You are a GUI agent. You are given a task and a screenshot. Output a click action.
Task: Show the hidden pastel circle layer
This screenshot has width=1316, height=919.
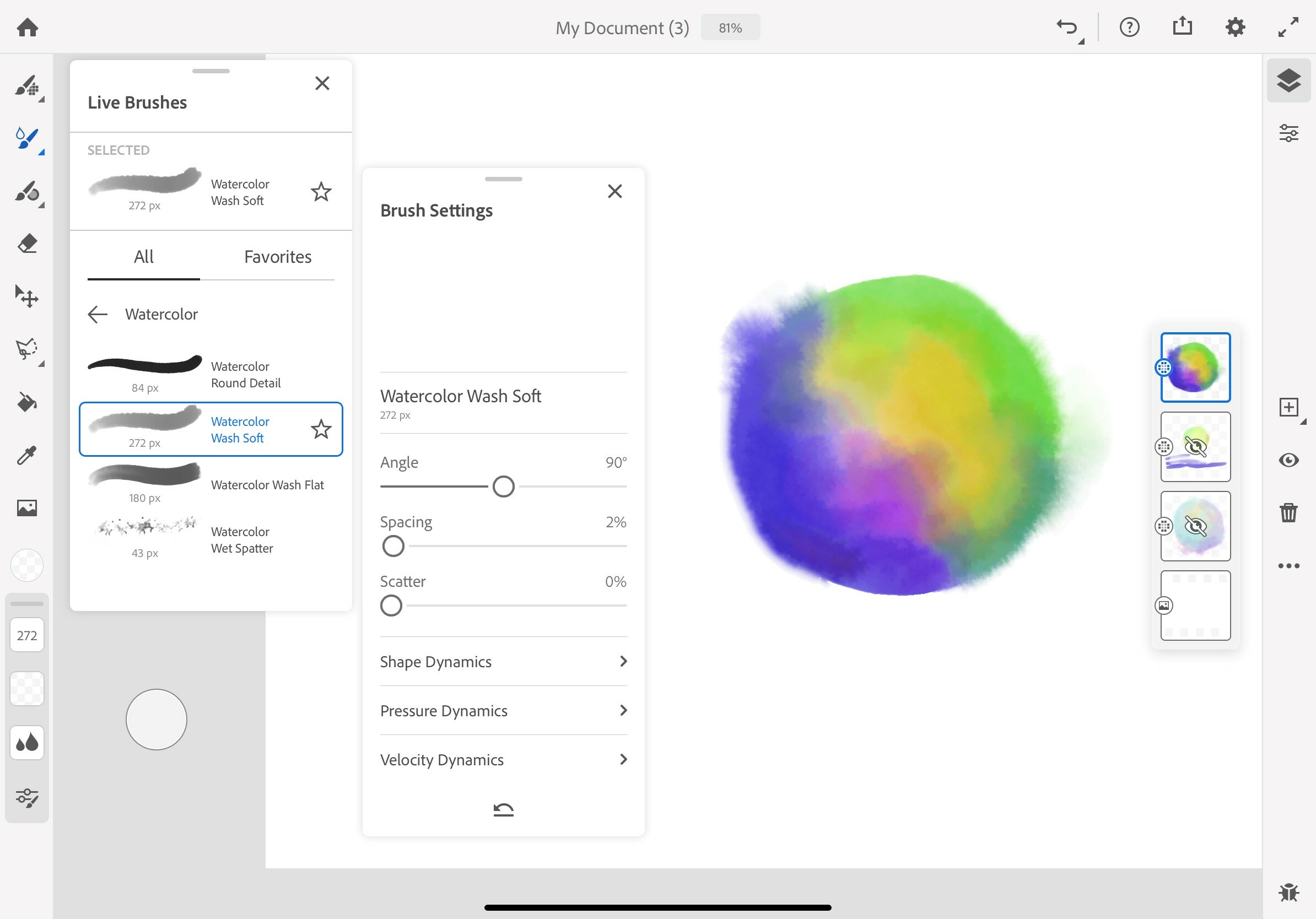[x=1196, y=527]
